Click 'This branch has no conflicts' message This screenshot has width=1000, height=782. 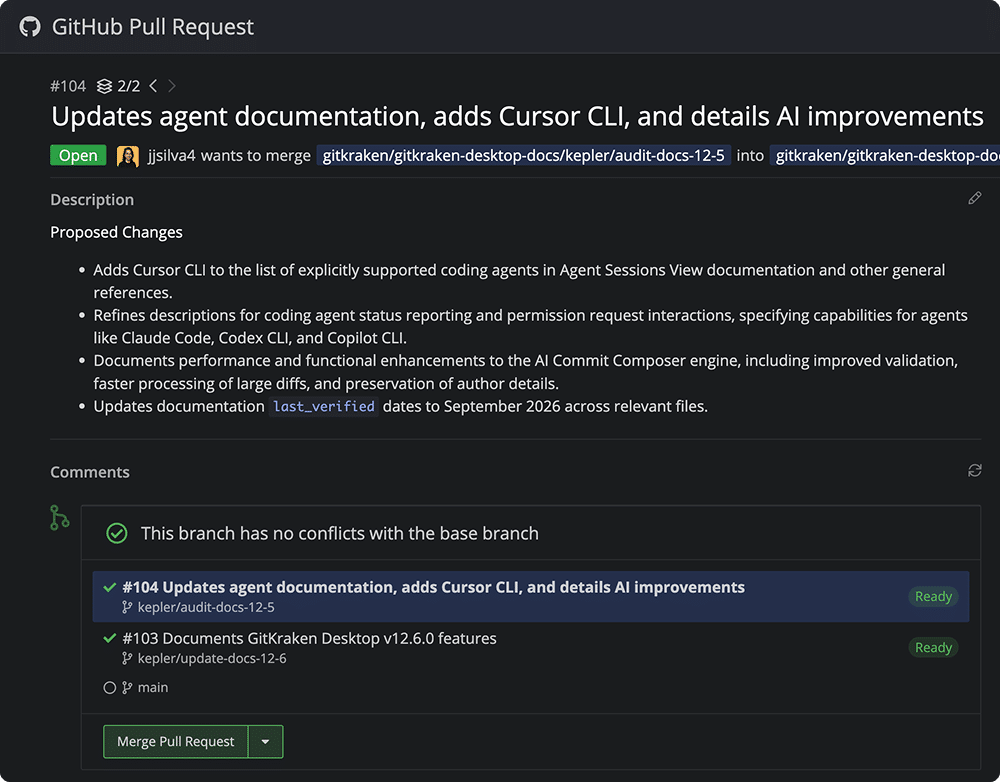(339, 533)
